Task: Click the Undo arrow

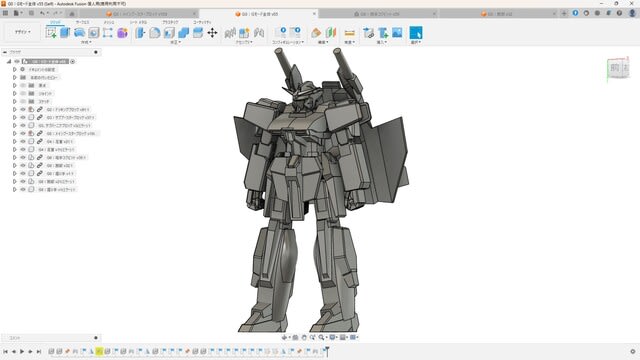Action: coord(43,13)
